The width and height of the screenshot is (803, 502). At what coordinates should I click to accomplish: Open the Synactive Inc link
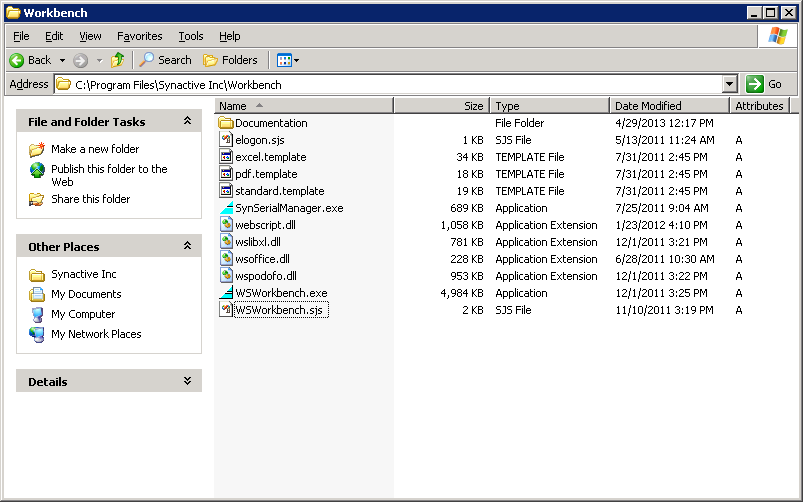(x=83, y=275)
